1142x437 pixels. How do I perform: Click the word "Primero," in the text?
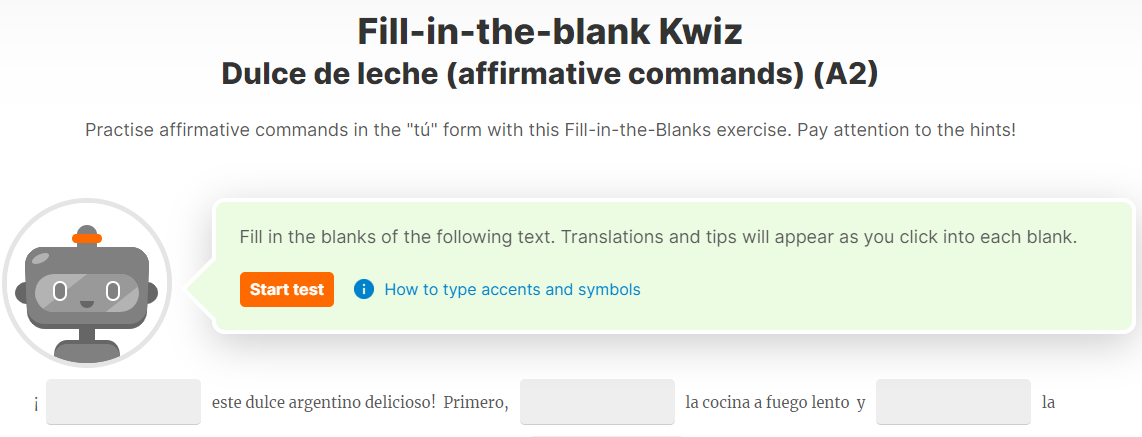[x=476, y=402]
